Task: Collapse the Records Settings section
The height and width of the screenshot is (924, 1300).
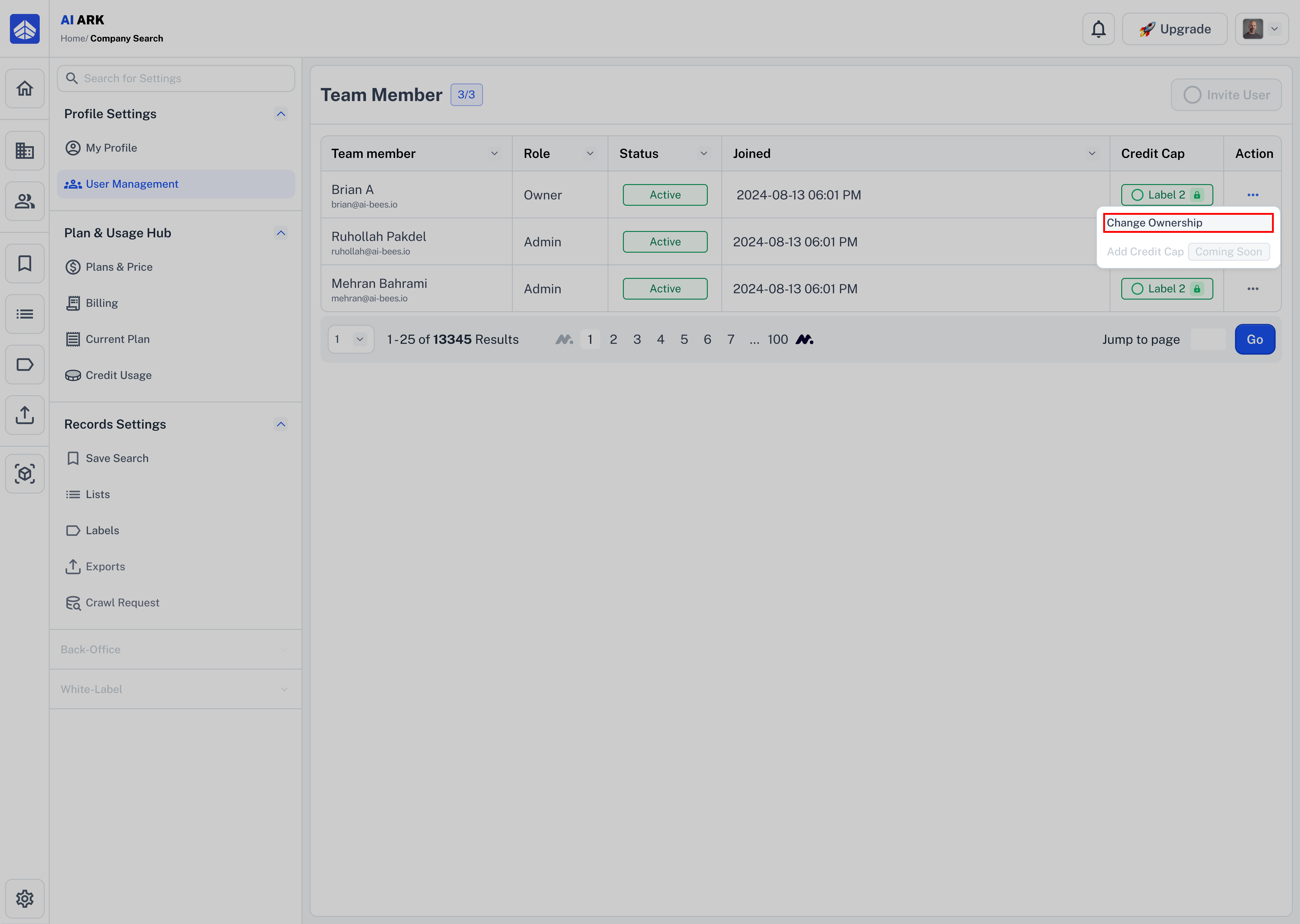Action: [281, 425]
